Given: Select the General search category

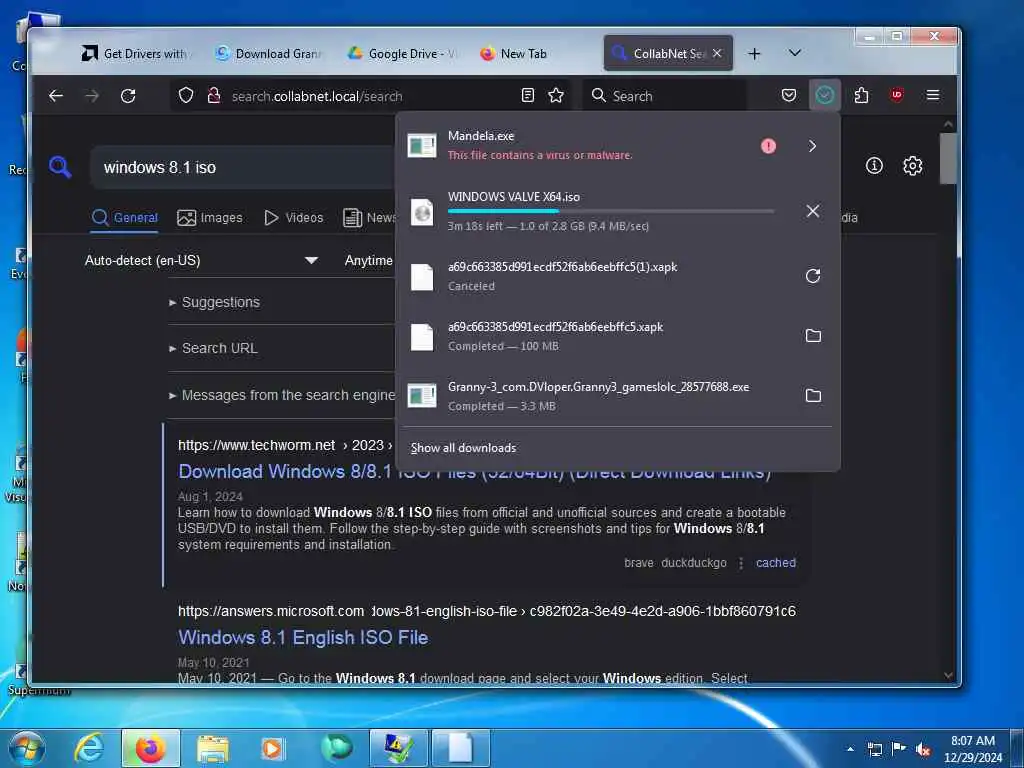Looking at the screenshot, I should coord(125,218).
